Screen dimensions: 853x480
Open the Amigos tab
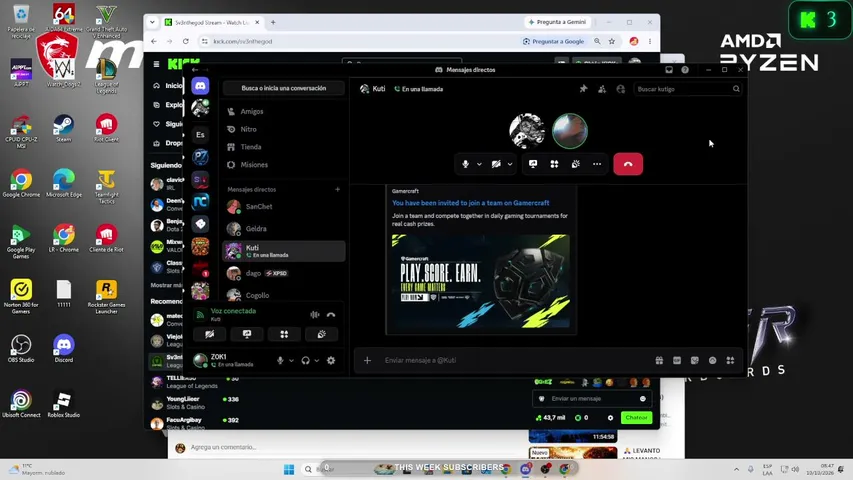click(283, 111)
